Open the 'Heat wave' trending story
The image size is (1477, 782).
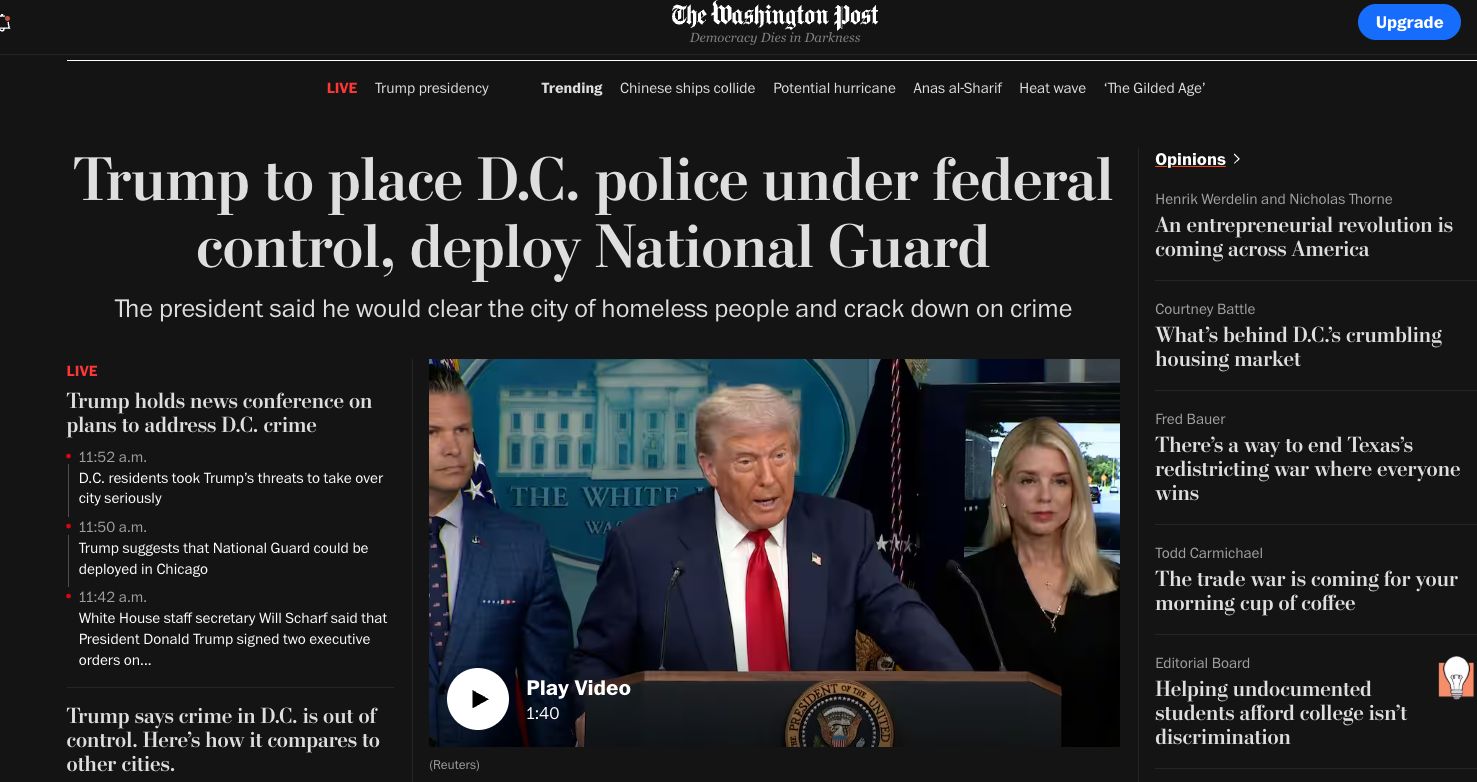pyautogui.click(x=1052, y=88)
